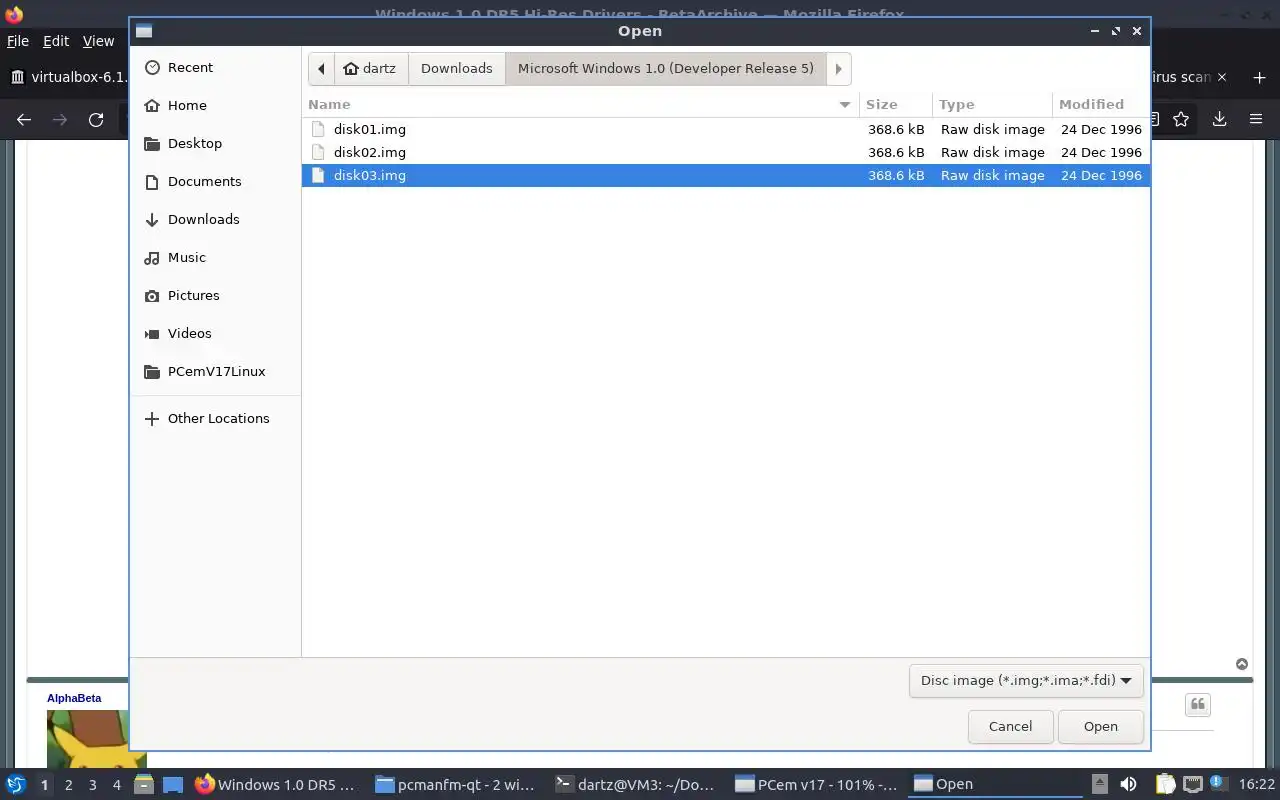Click the clipboard icon in system tray

[1165, 784]
